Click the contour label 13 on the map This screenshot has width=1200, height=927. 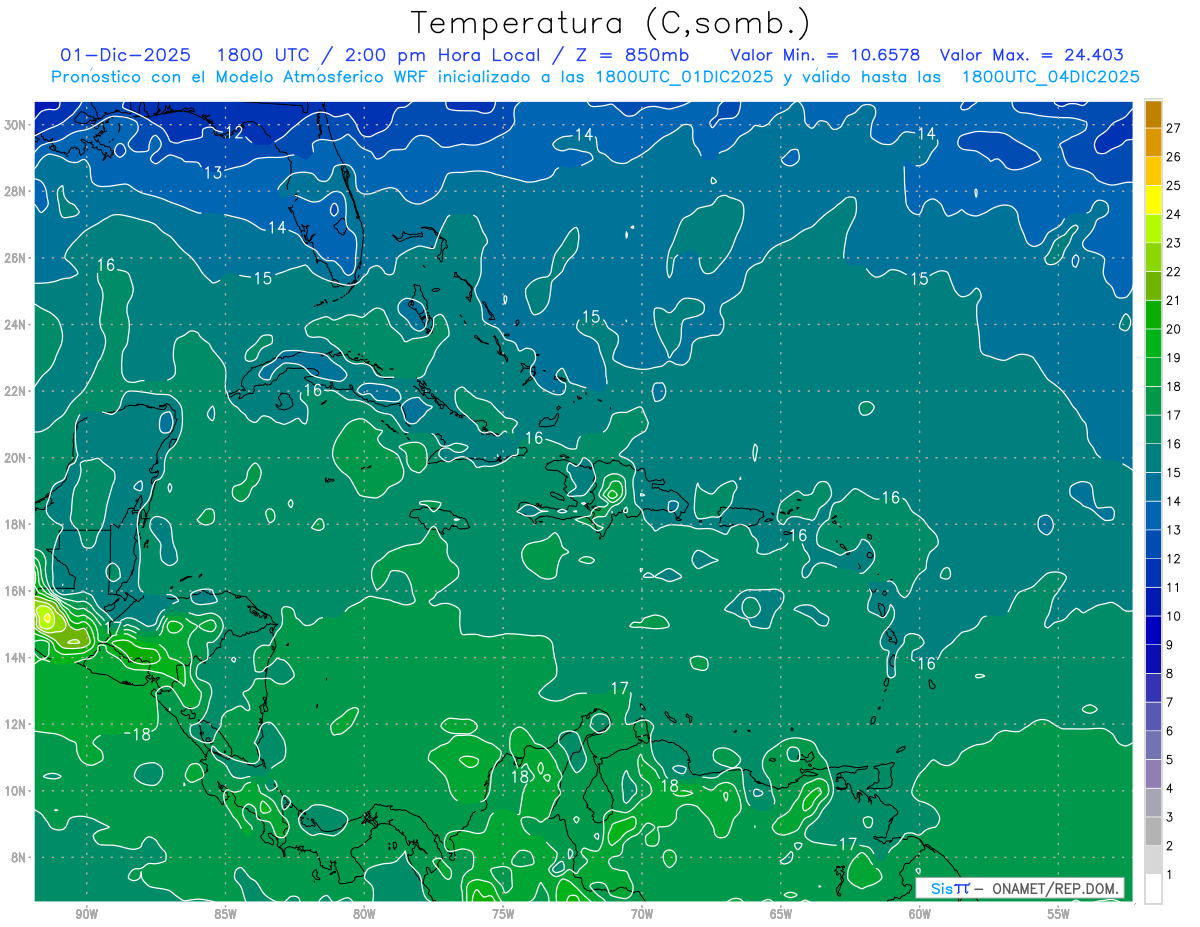coord(213,173)
